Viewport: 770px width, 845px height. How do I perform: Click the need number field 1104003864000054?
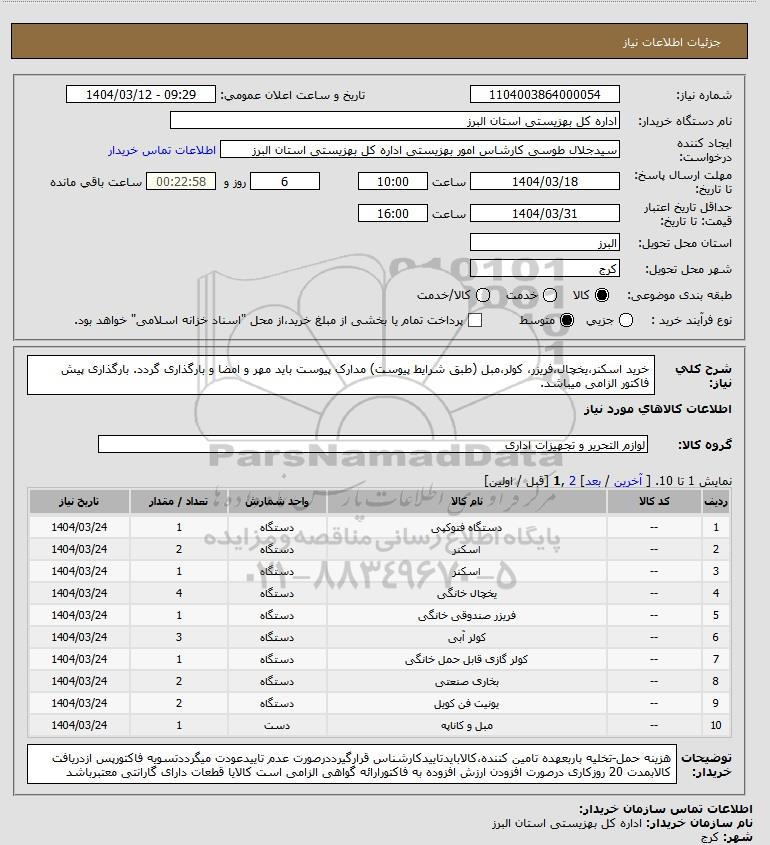[545, 94]
